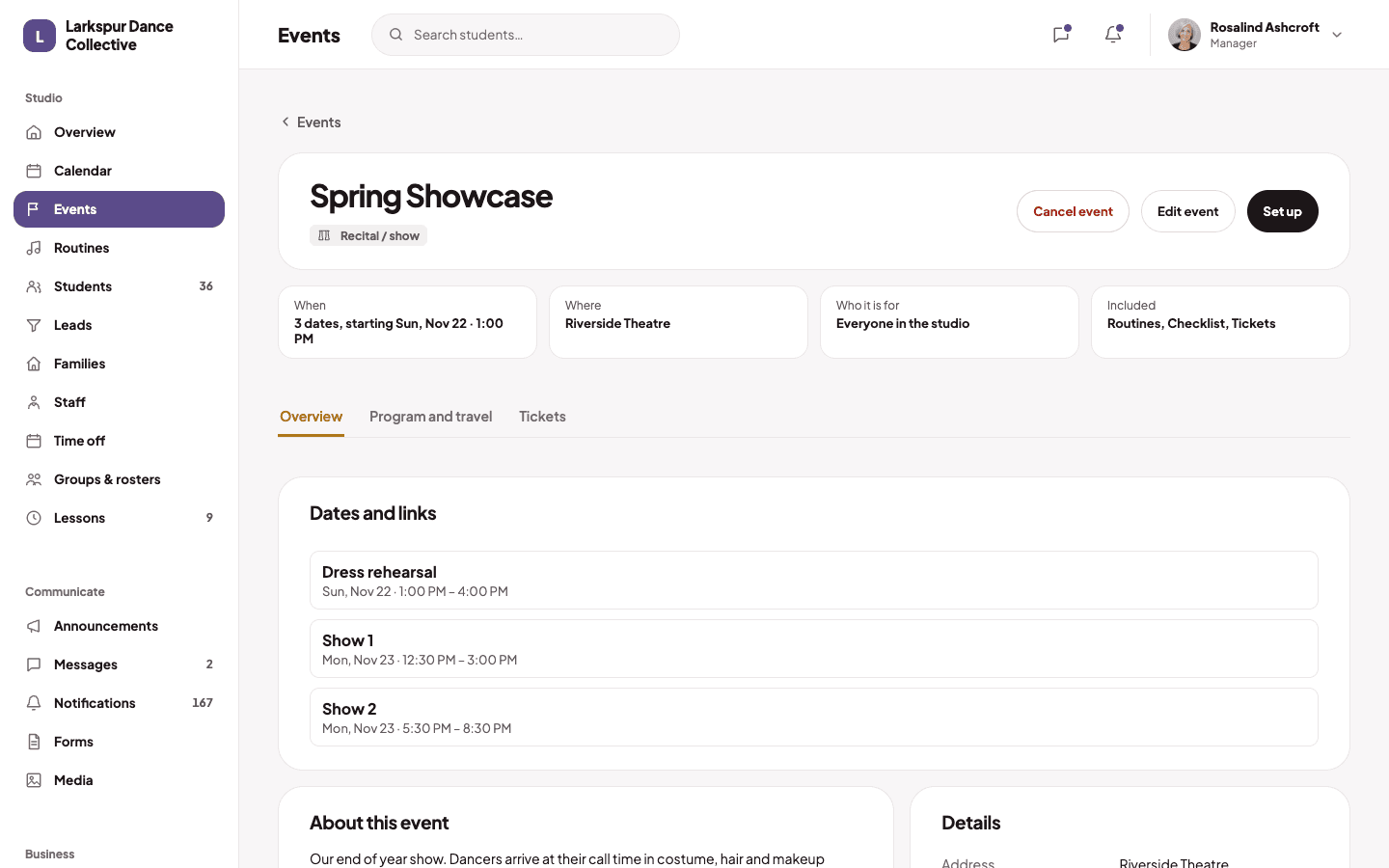Click the Dates and links heading

[372, 513]
